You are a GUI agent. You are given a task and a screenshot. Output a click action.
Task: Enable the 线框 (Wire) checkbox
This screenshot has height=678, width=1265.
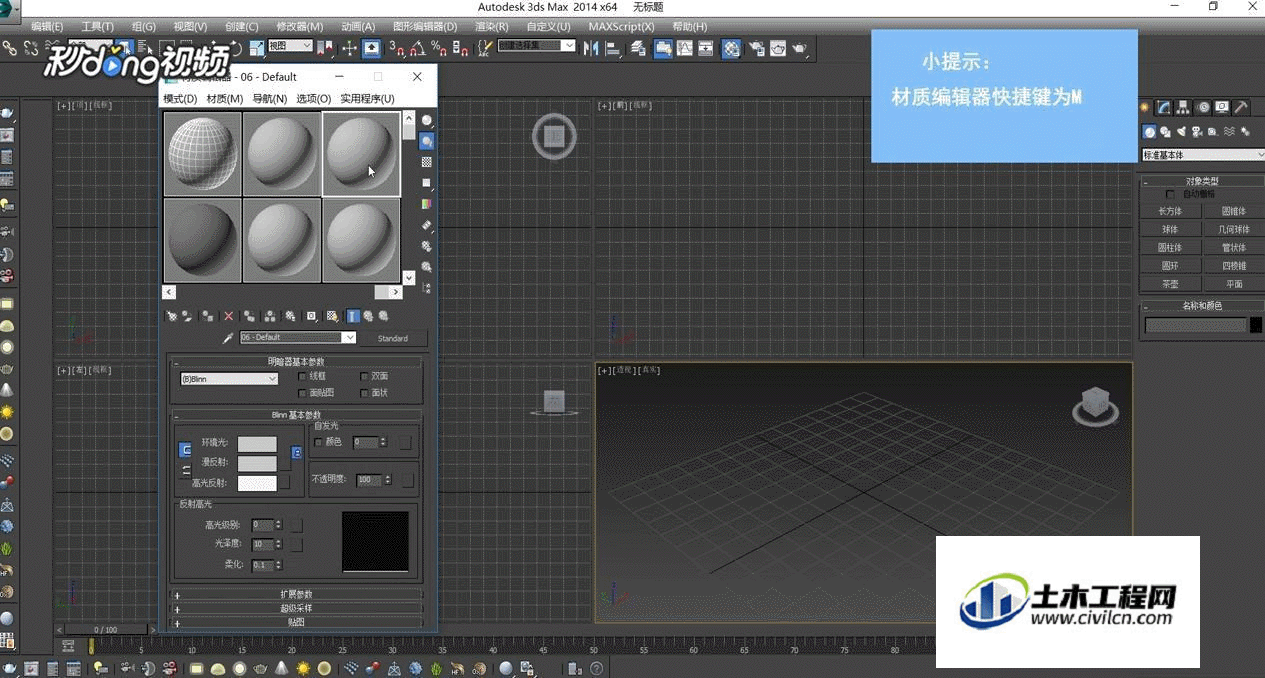point(302,376)
